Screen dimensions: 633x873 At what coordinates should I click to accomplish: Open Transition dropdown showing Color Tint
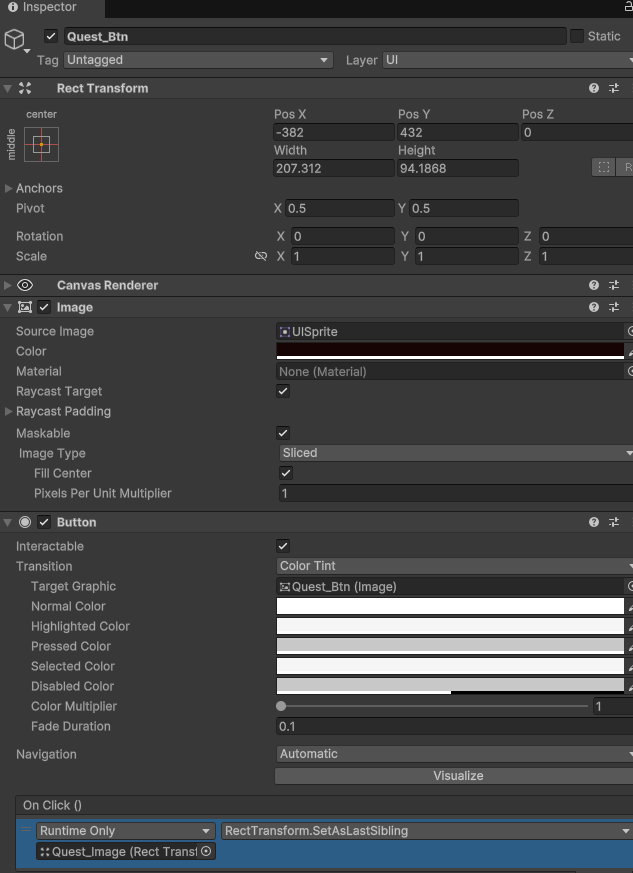click(454, 566)
